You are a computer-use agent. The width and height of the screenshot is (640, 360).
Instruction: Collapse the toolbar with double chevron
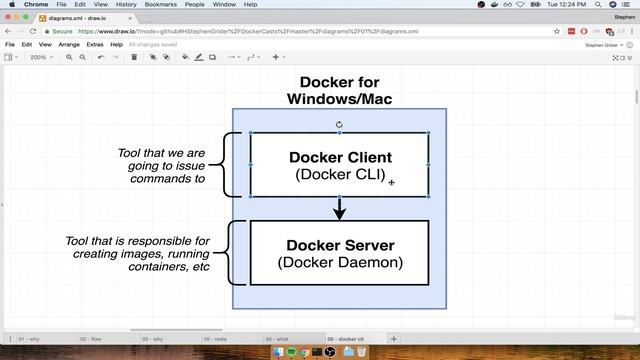pyautogui.click(x=630, y=58)
